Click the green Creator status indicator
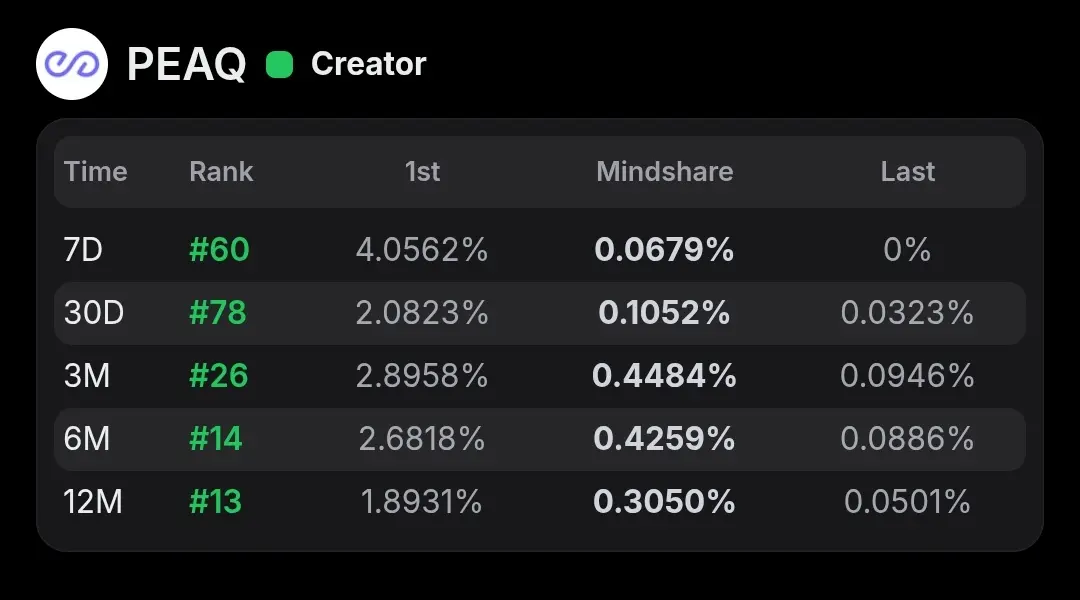 click(280, 65)
